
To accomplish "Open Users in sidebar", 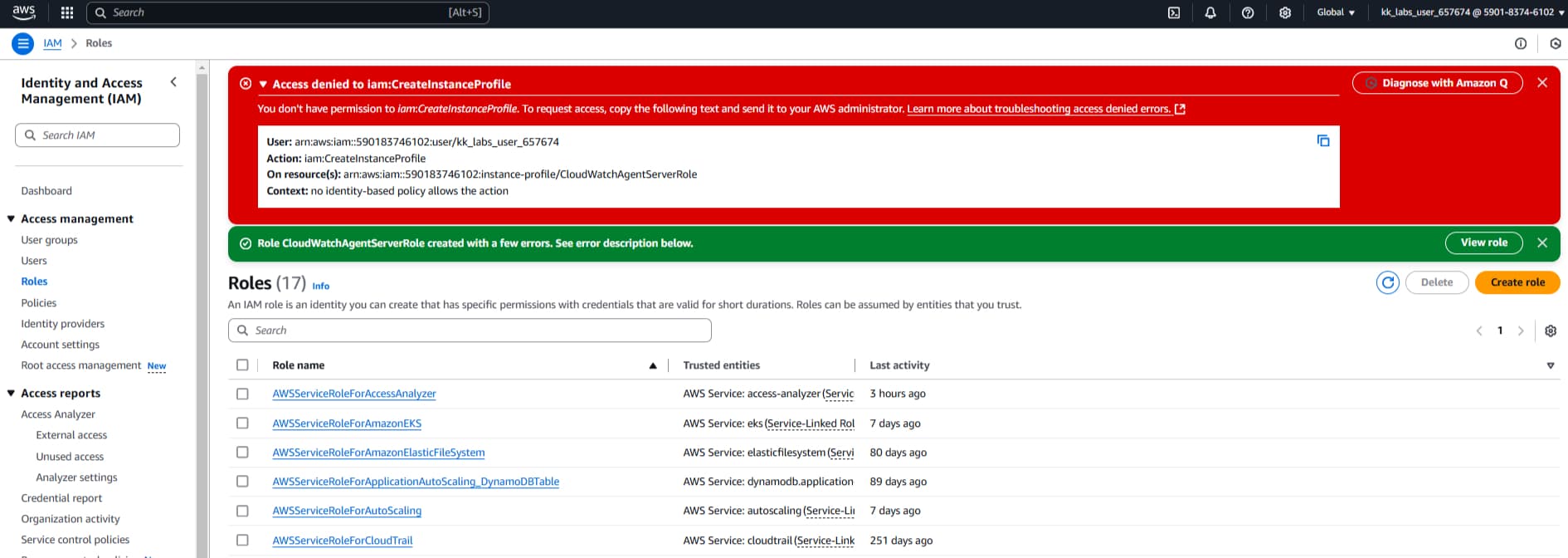I will 34,261.
